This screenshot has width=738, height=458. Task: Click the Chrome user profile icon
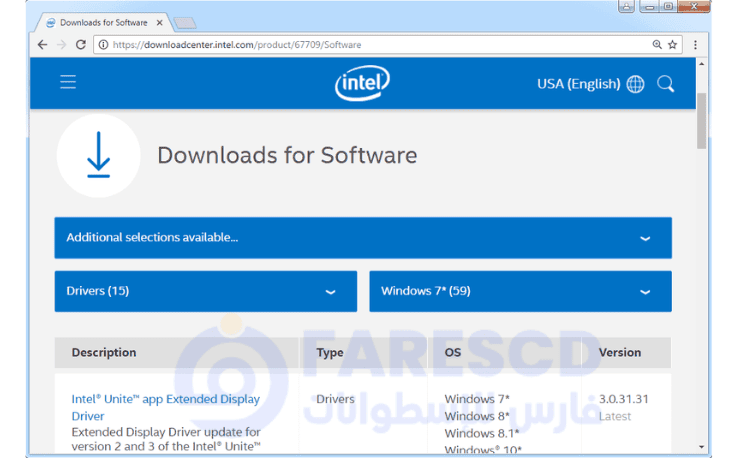tap(626, 7)
